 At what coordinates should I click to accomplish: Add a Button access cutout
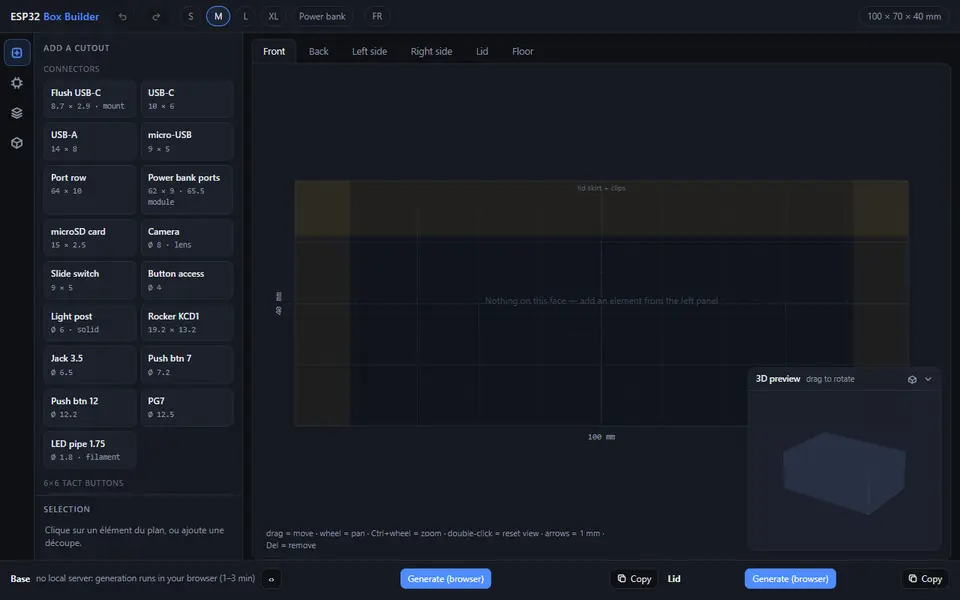pos(187,280)
